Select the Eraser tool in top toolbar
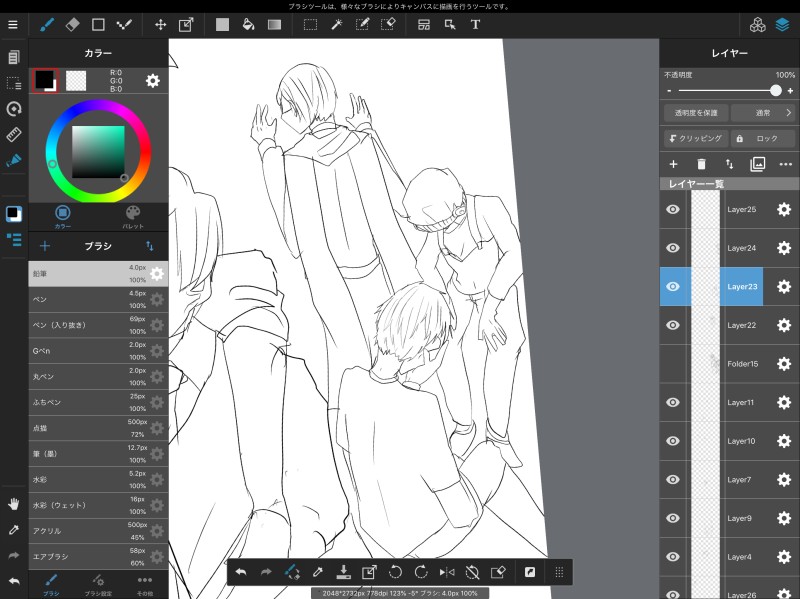Viewport: 800px width, 599px height. tap(72, 24)
